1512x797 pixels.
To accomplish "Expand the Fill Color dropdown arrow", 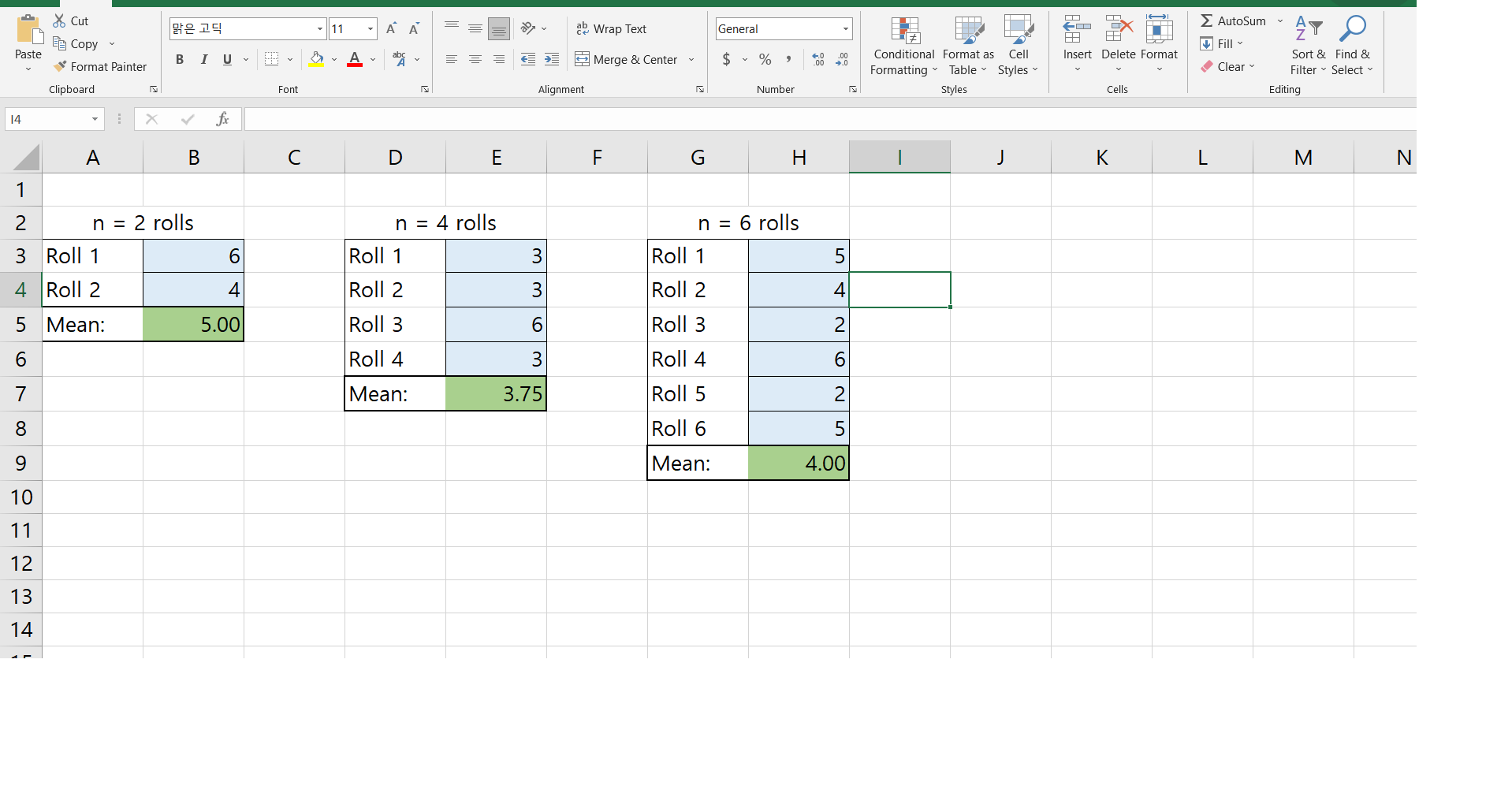I will 333,59.
